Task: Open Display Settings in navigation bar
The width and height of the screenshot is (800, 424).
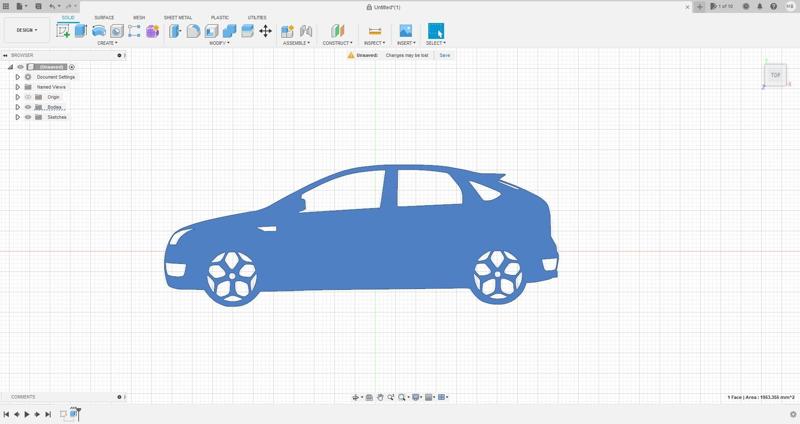Action: tap(416, 397)
